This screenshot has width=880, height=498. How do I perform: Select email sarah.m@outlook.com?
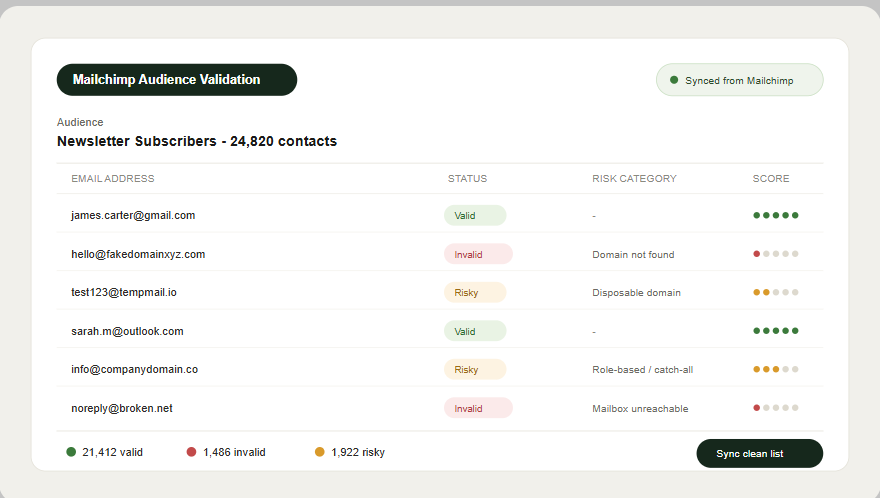click(127, 331)
